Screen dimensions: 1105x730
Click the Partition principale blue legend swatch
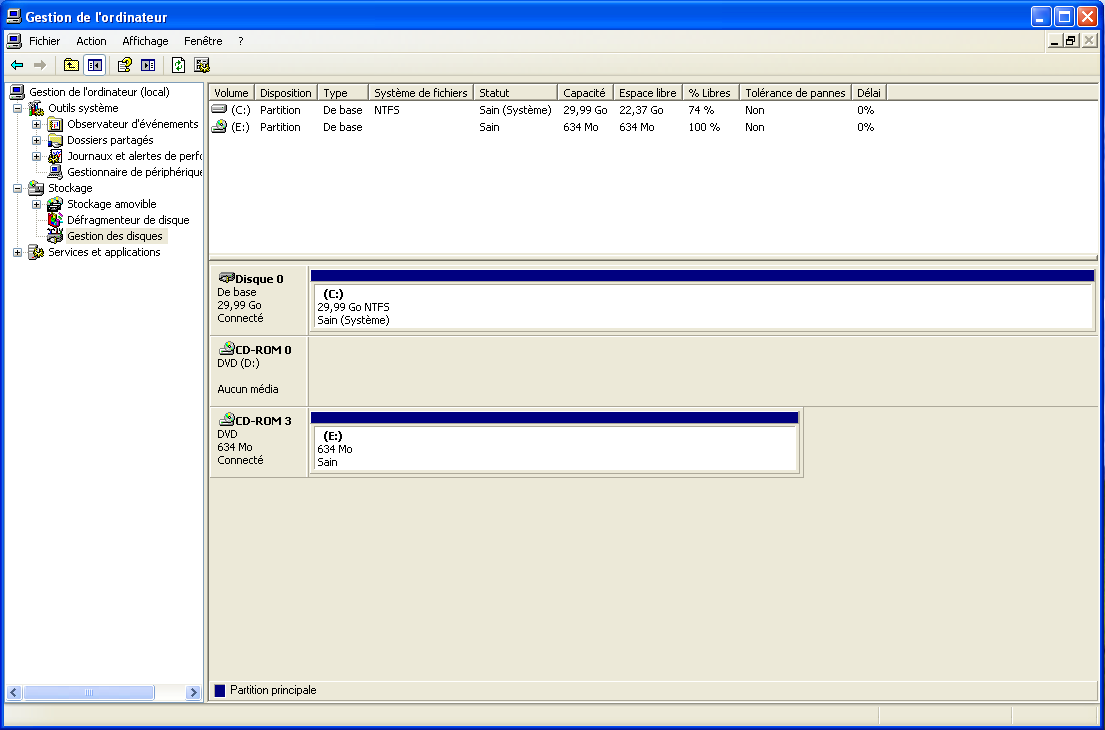[220, 691]
